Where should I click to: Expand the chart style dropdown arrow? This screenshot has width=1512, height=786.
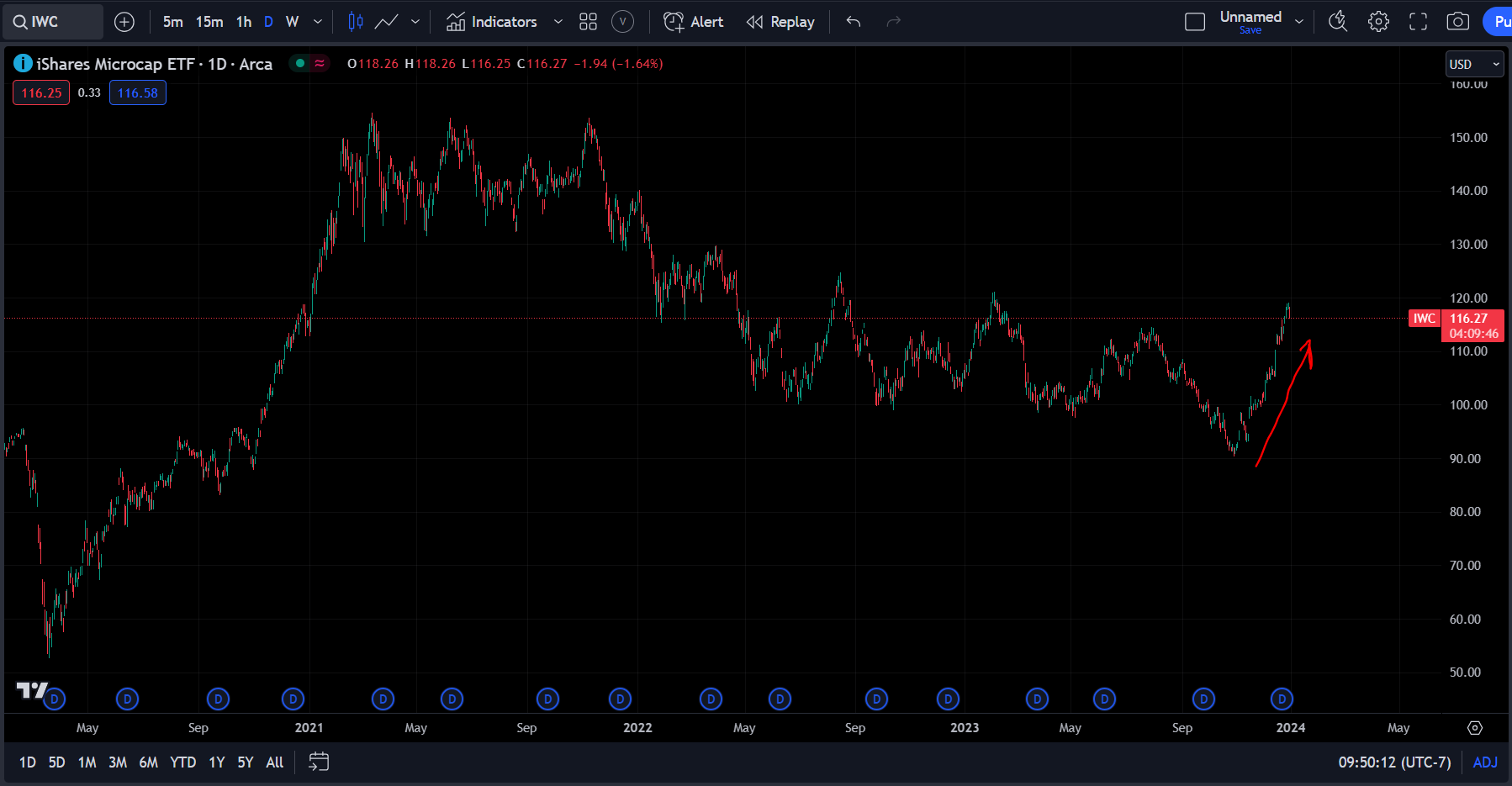coord(415,22)
